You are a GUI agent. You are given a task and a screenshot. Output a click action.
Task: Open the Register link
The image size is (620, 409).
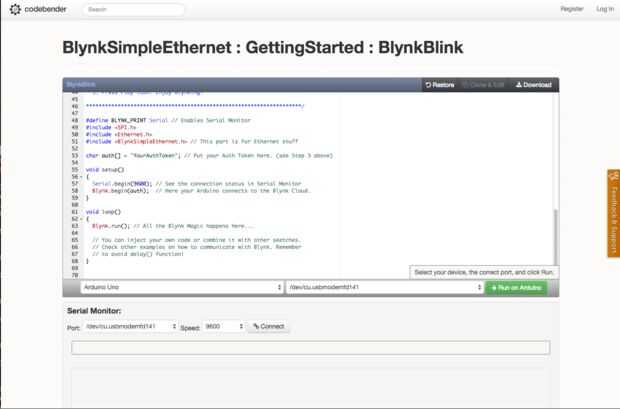tap(572, 9)
